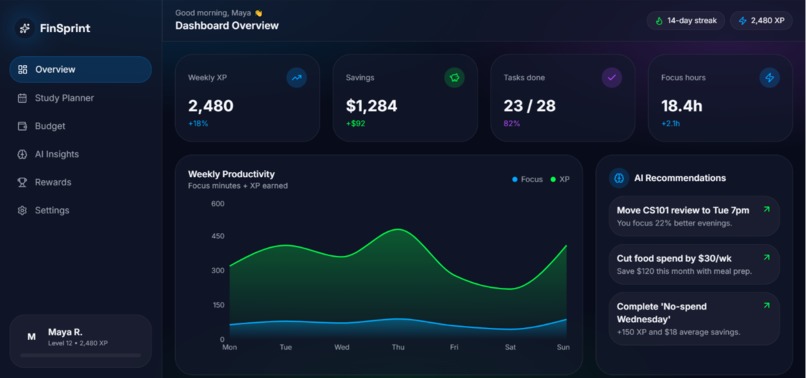Click the lightning icon in XP badge
Screen dimensions: 806x378
coord(742,21)
